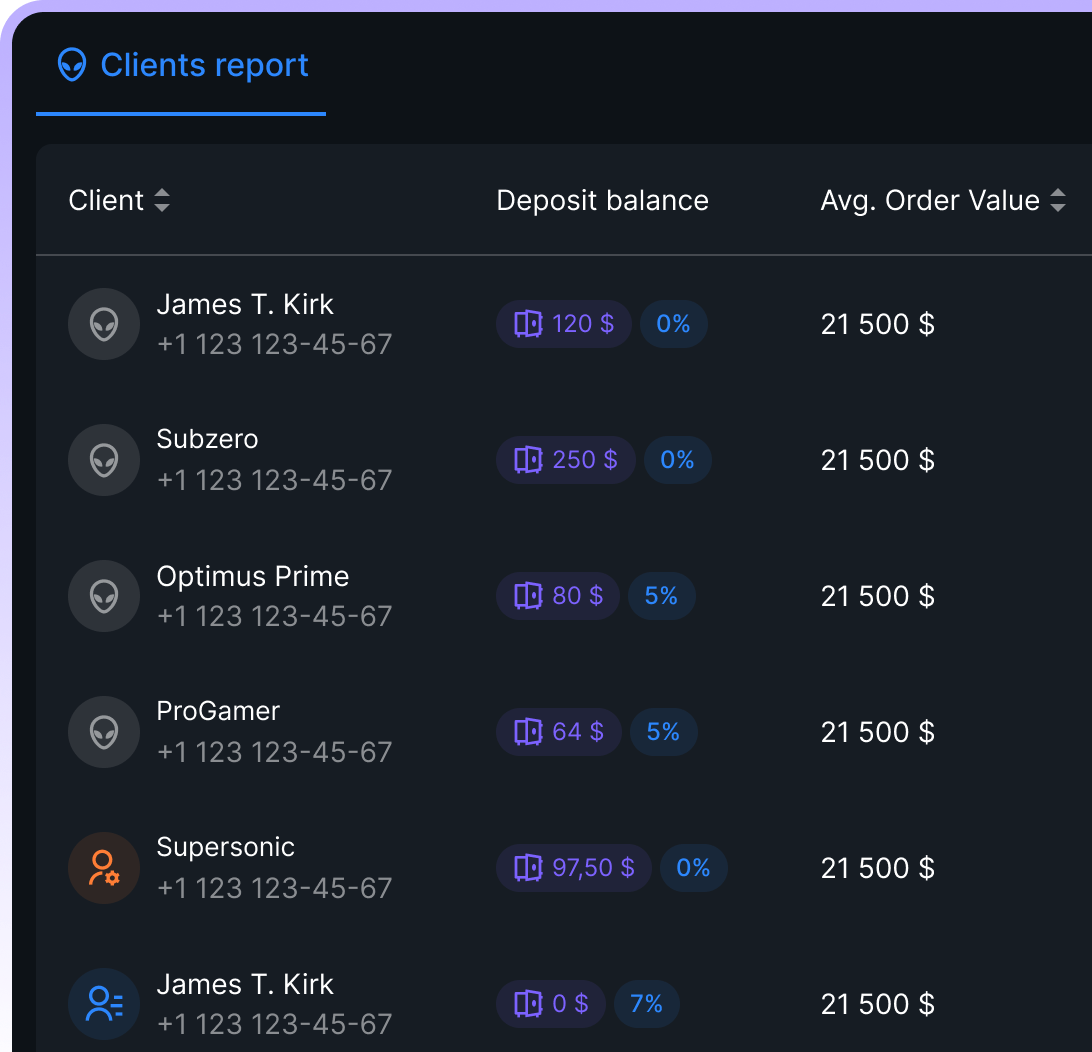1092x1052 pixels.
Task: Open the Optimus Prime client name
Action: 252,576
